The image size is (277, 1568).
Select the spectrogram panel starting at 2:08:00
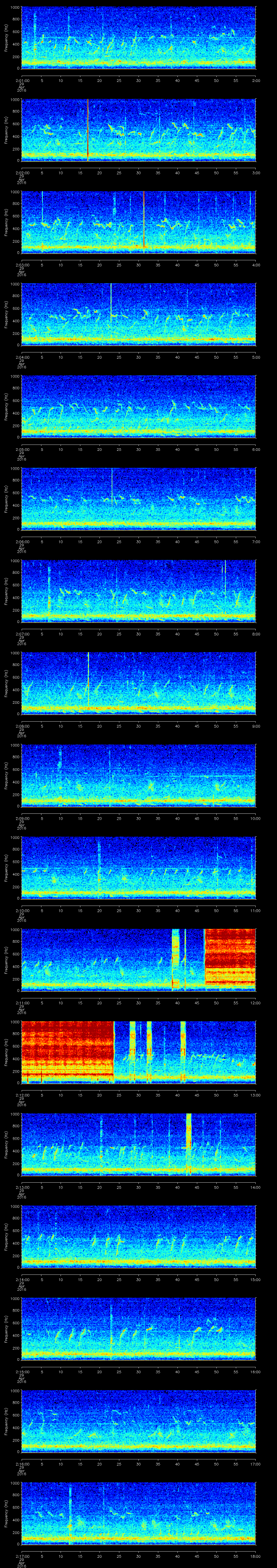[x=139, y=683]
